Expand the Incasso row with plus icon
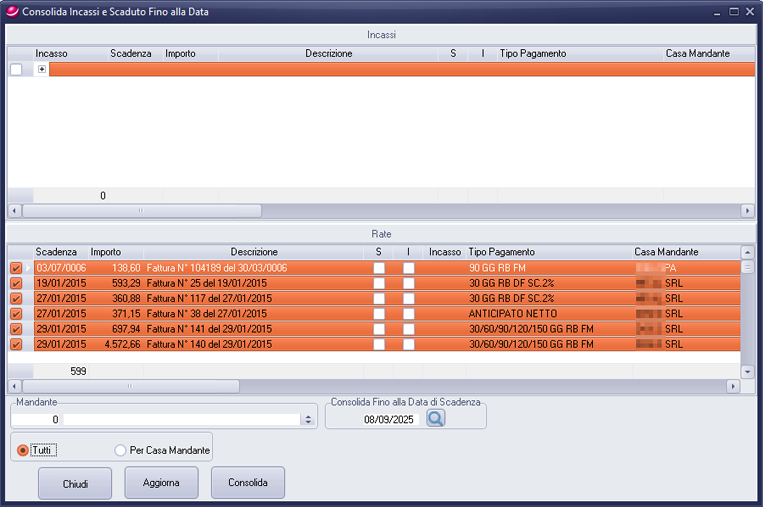The image size is (763, 507). [x=42, y=69]
